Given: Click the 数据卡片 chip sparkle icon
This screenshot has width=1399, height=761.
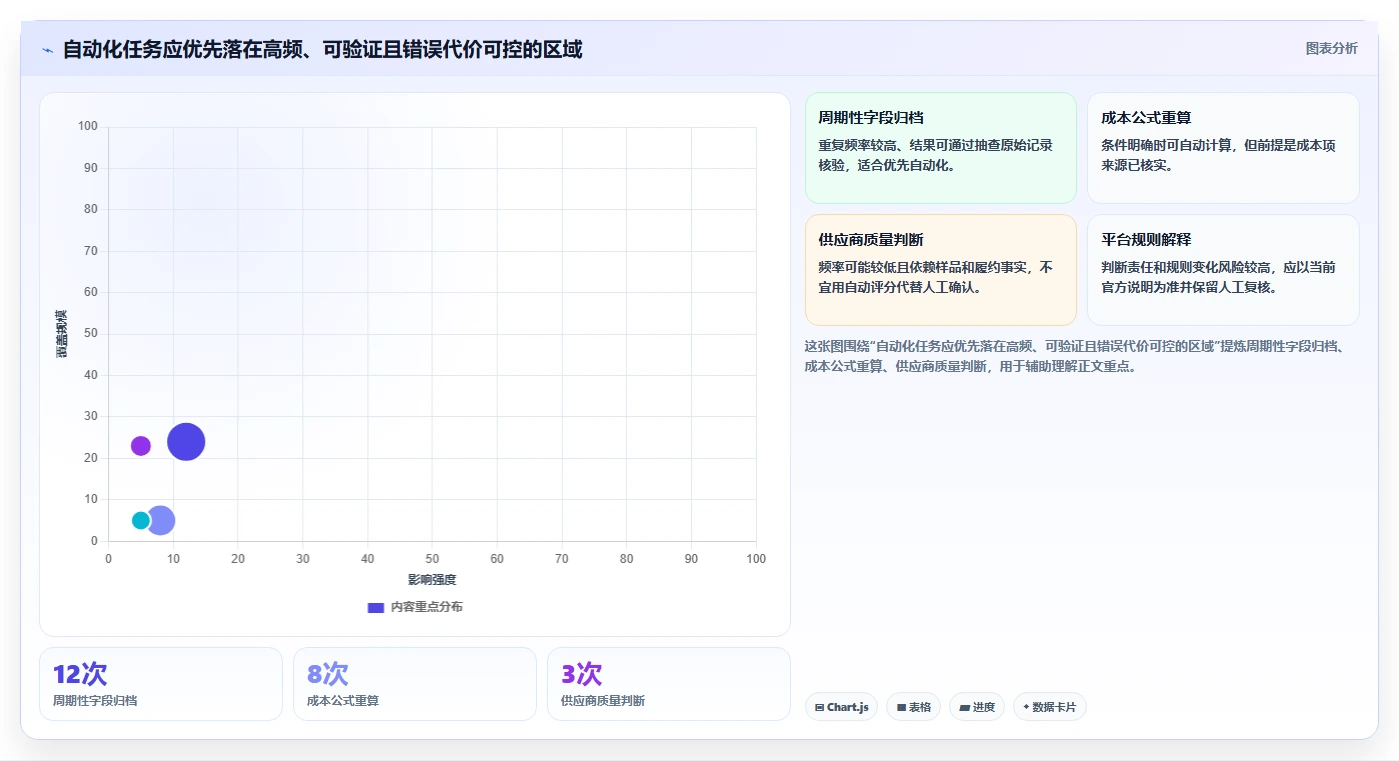Looking at the screenshot, I should pyautogui.click(x=1026, y=707).
